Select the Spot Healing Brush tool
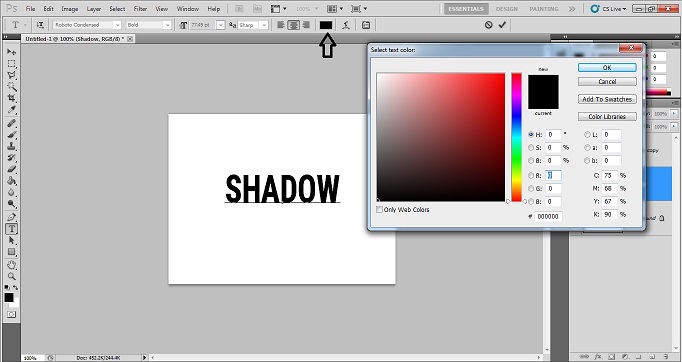The width and height of the screenshot is (682, 362). pos(11,123)
